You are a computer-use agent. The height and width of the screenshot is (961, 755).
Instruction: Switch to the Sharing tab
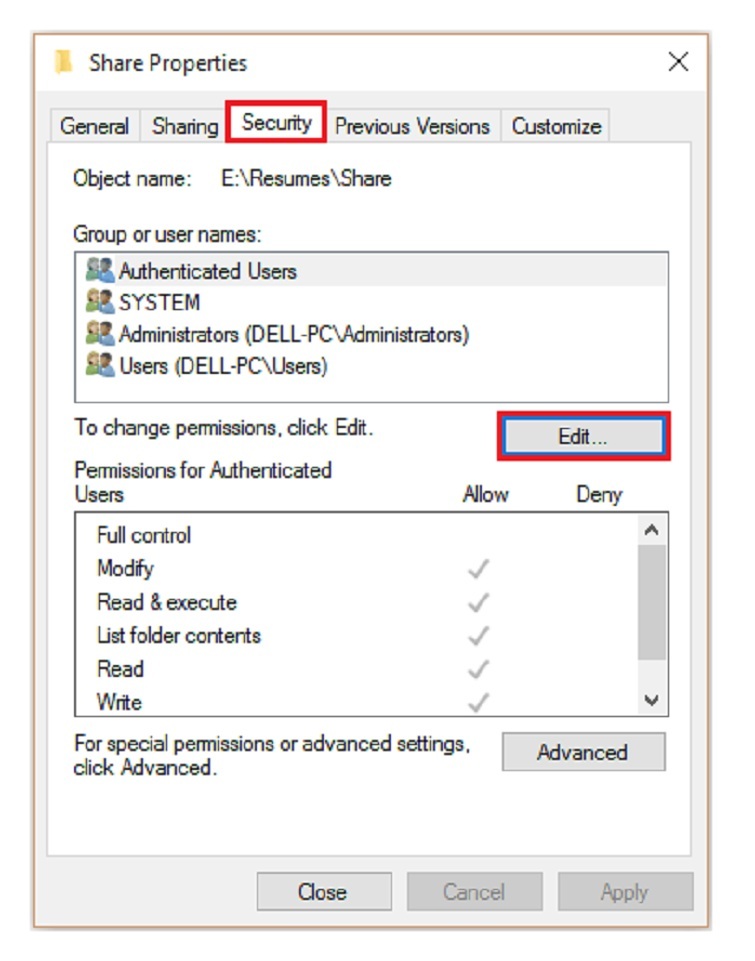[185, 127]
